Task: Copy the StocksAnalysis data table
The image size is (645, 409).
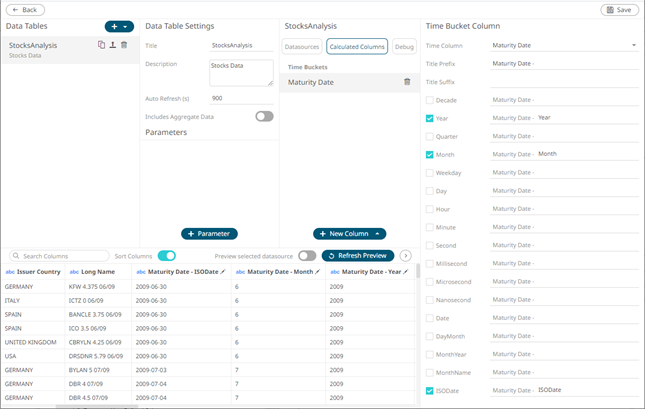Action: pos(101,45)
